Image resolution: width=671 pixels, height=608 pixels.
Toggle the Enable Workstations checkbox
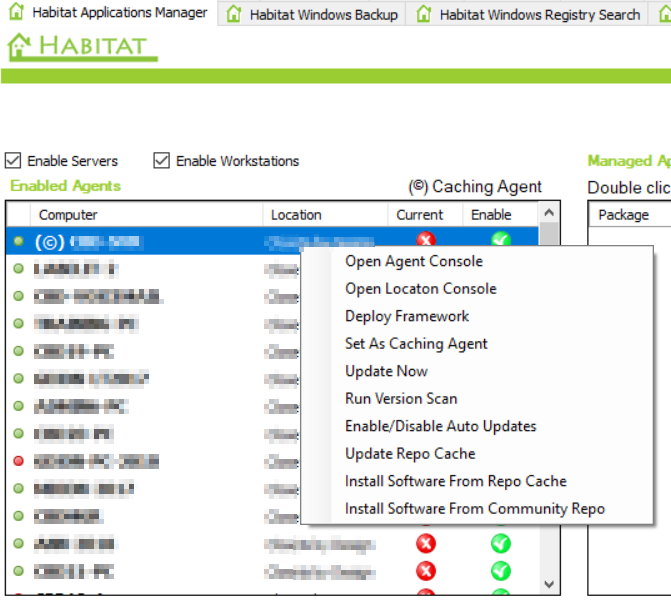pyautogui.click(x=162, y=160)
